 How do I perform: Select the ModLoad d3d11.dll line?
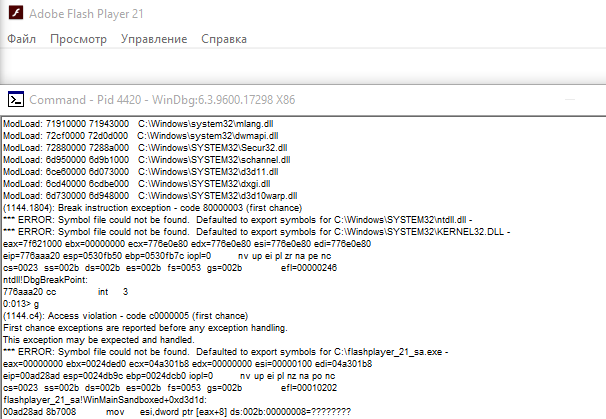[141, 172]
